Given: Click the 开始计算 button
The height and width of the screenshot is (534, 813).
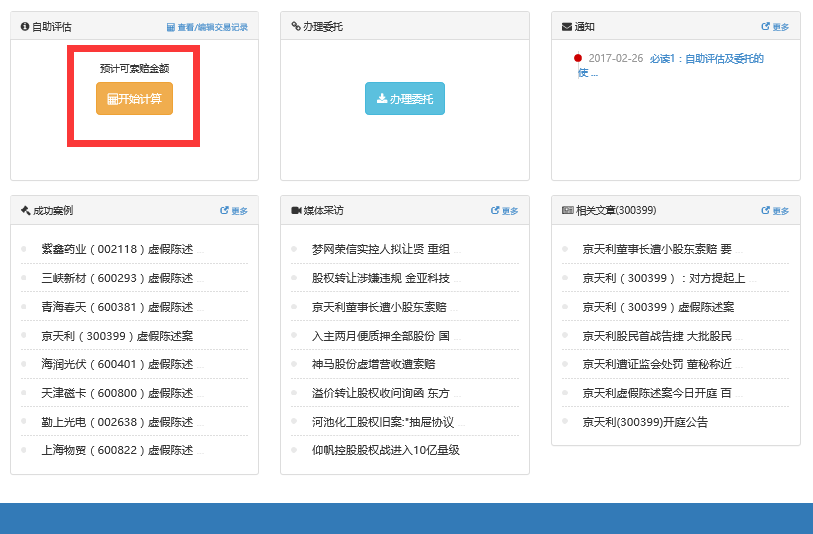Looking at the screenshot, I should (134, 99).
